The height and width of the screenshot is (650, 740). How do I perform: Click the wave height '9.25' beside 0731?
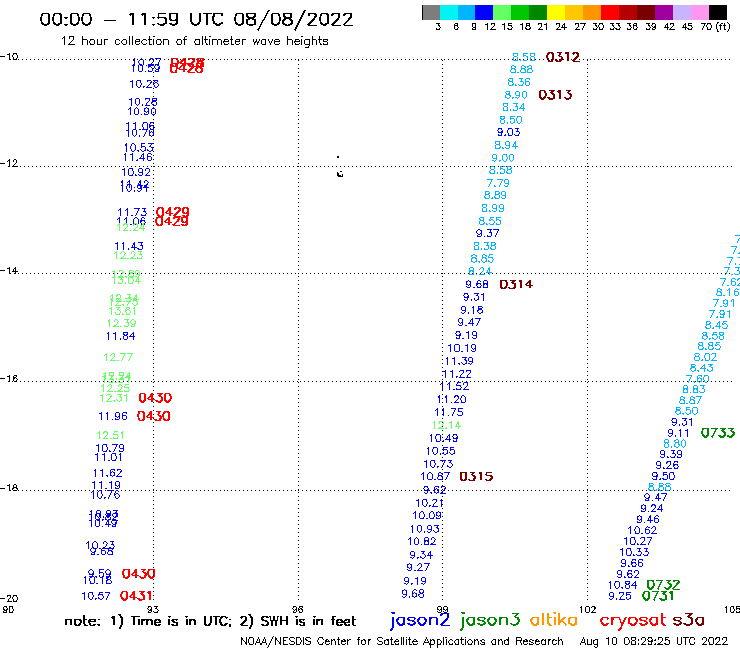click(x=620, y=596)
